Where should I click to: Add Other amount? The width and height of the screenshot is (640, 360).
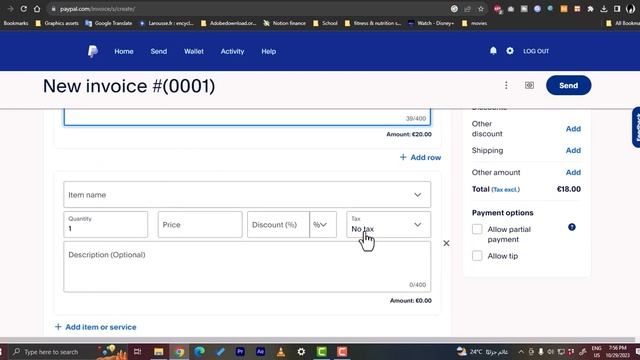573,172
